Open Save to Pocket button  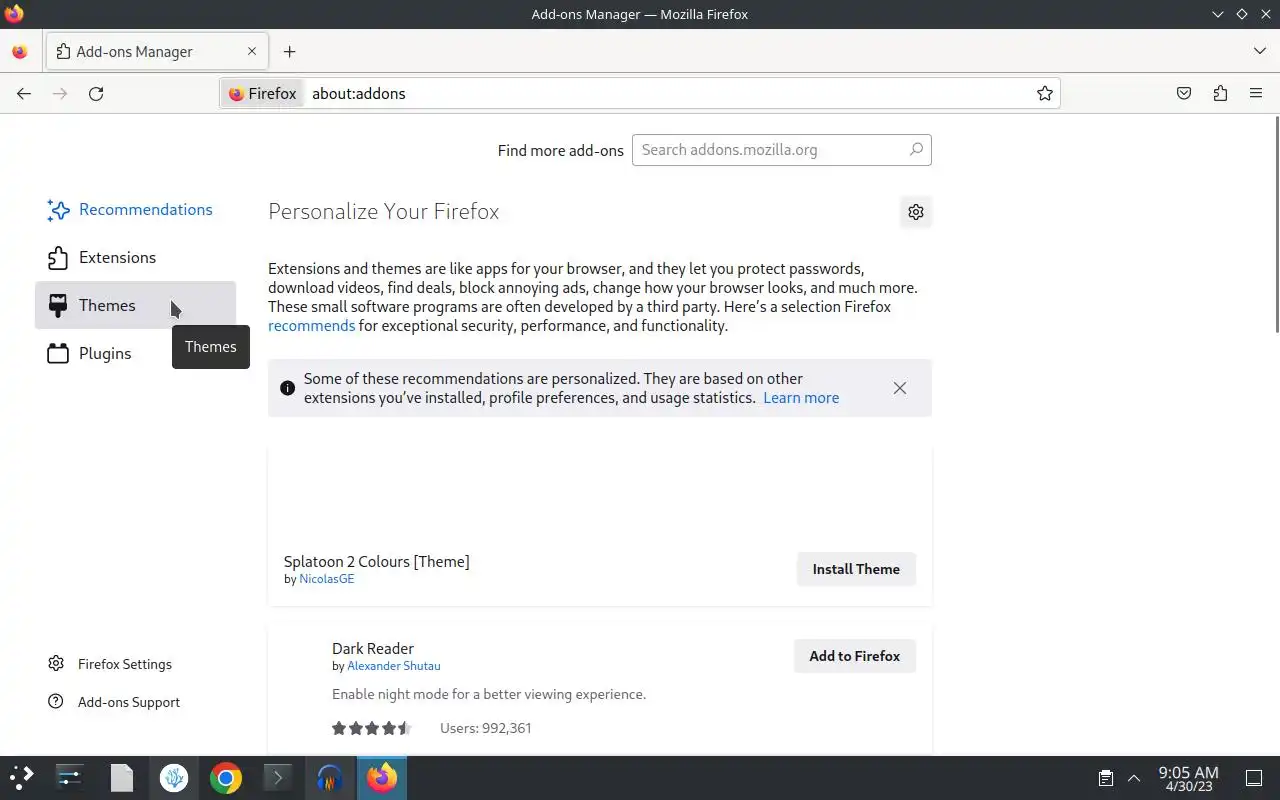tap(1184, 93)
